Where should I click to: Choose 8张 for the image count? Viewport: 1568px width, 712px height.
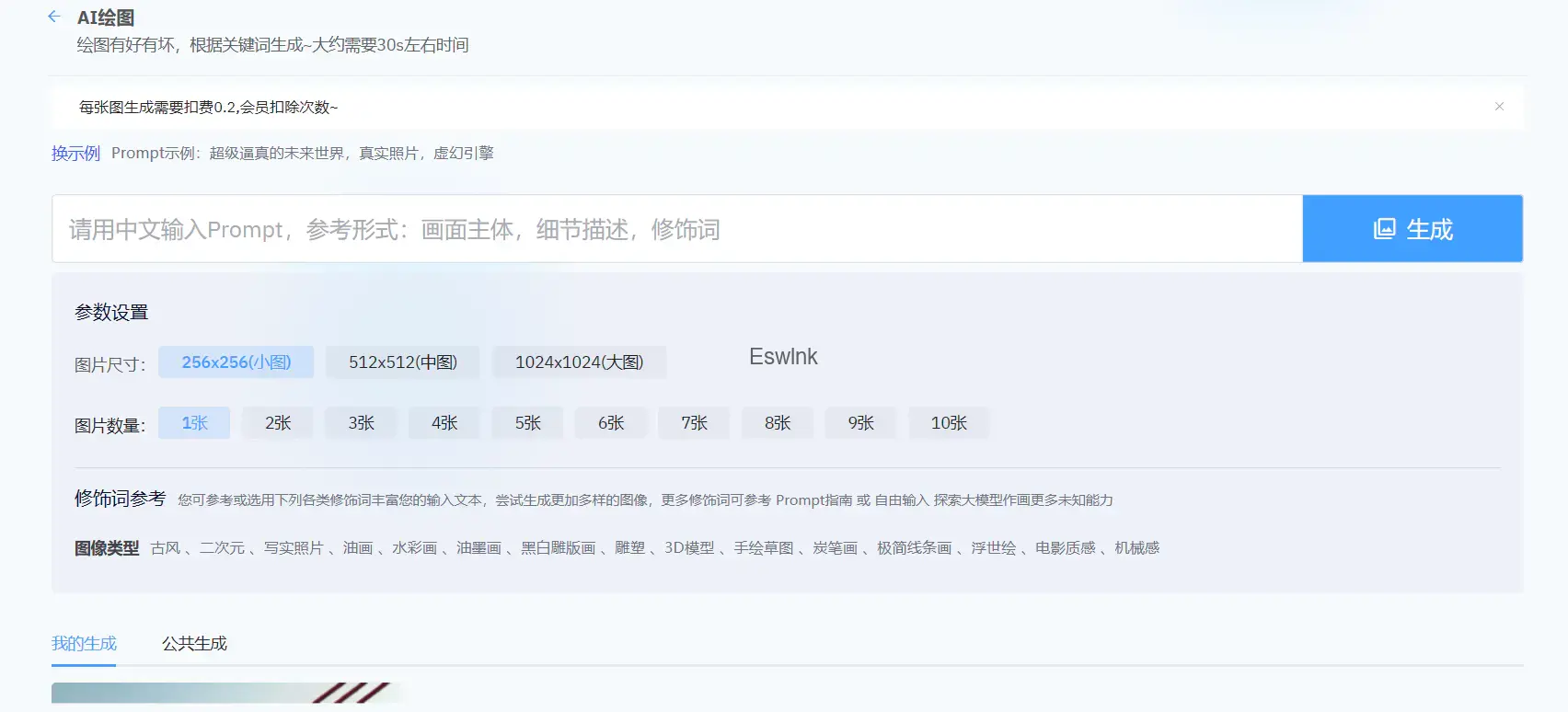tap(777, 423)
